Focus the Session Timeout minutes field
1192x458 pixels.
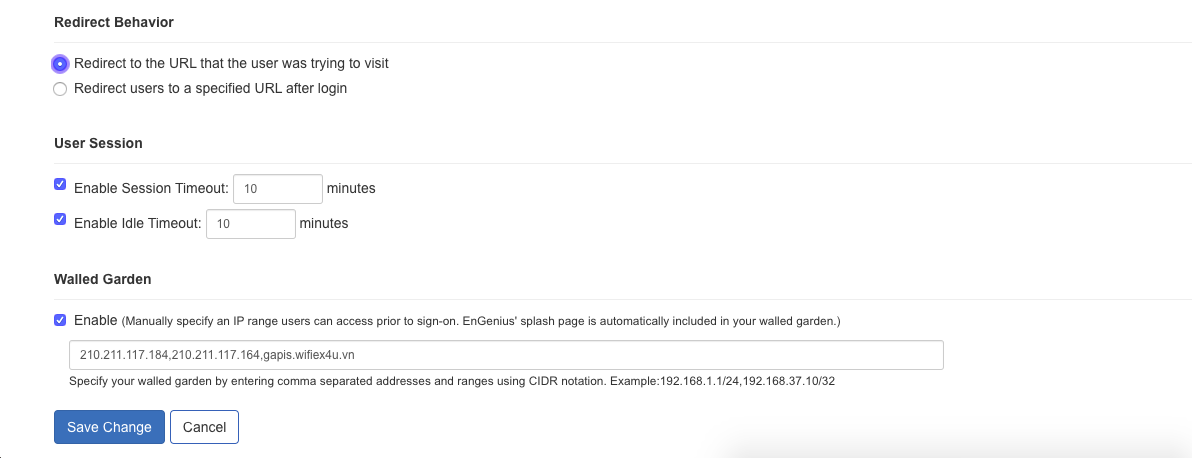(x=278, y=189)
